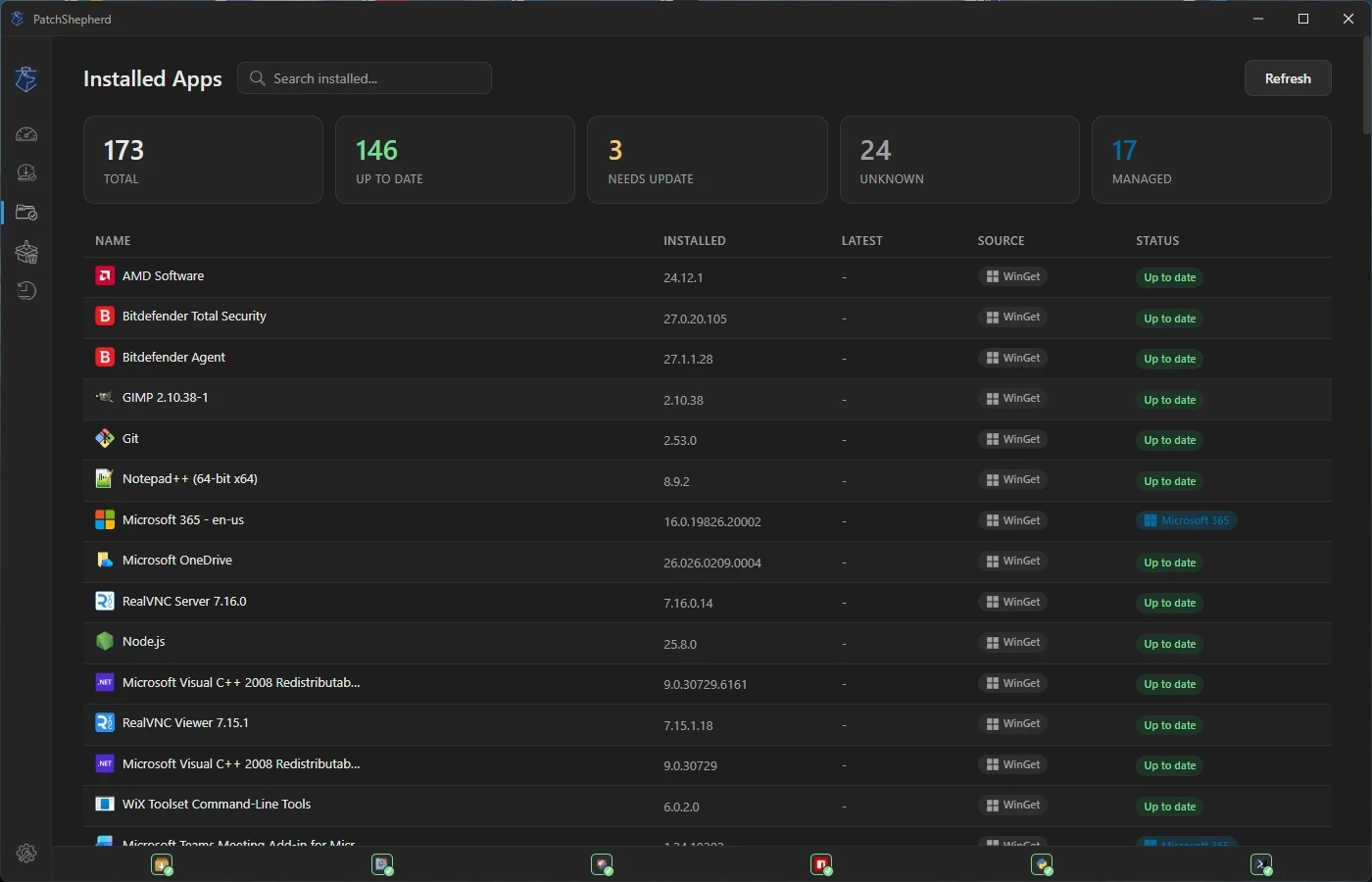
Task: Click WinGet badge in the Node.js row
Action: pyautogui.click(x=1012, y=642)
